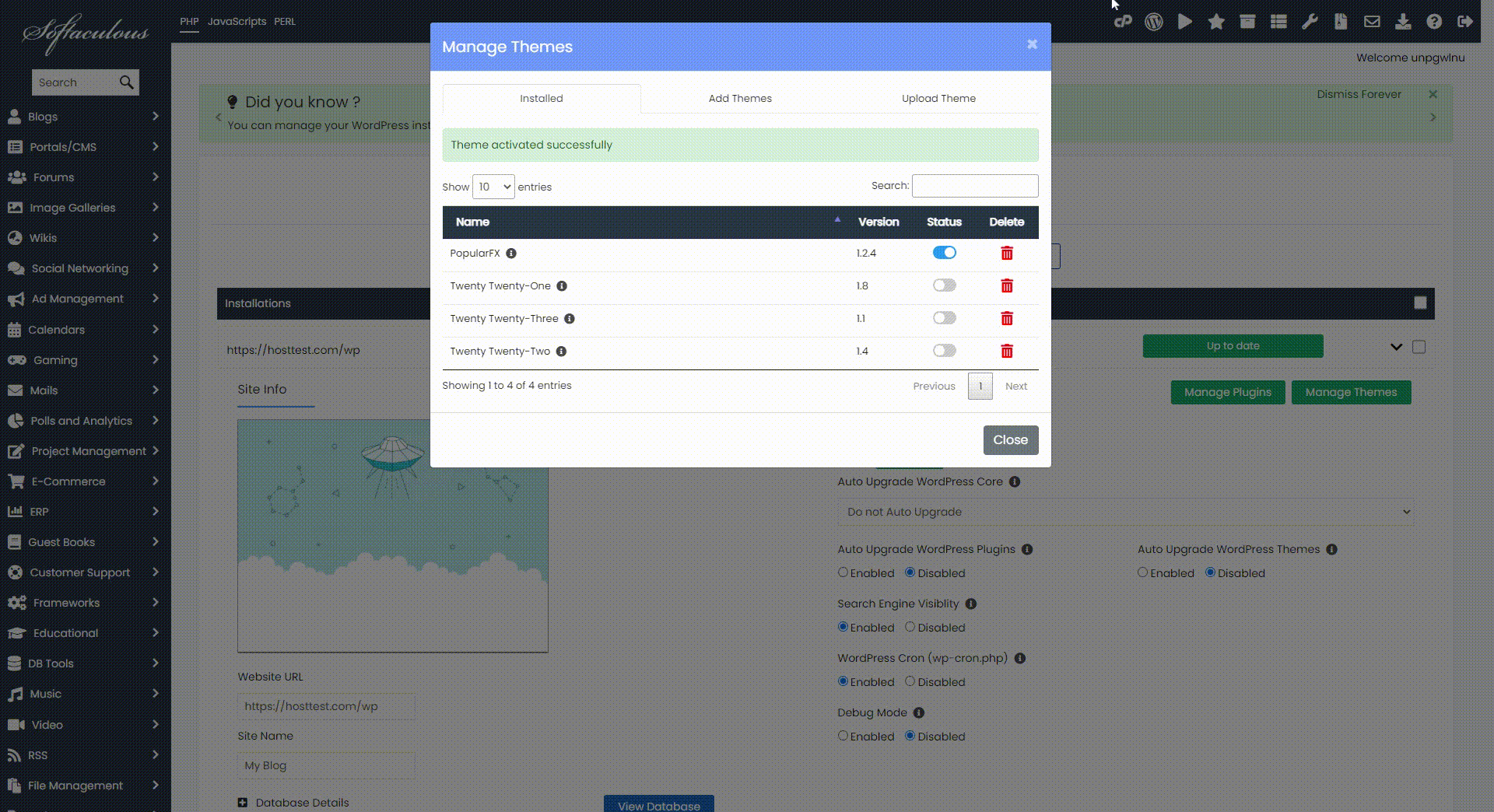Collapse the hosttest.com/wp installation details arrow
This screenshot has height=812, width=1494.
pyautogui.click(x=1396, y=347)
